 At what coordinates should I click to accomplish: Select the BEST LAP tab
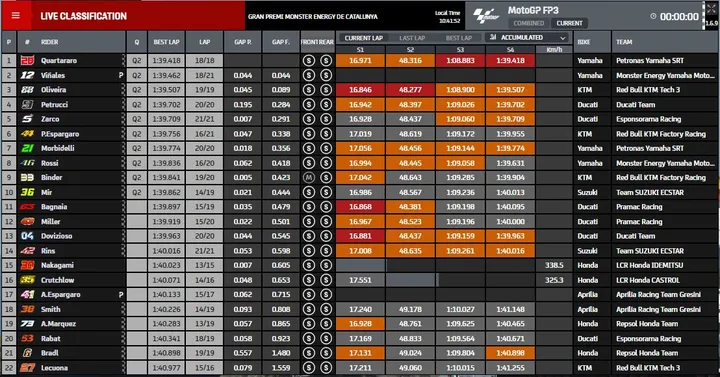pos(459,38)
